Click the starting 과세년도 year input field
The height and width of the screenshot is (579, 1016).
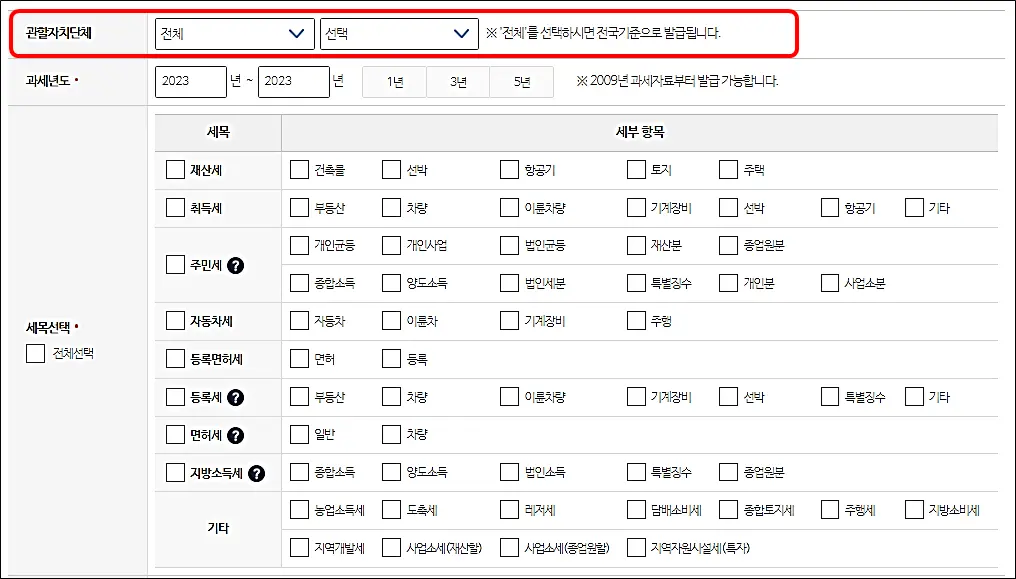coord(190,82)
